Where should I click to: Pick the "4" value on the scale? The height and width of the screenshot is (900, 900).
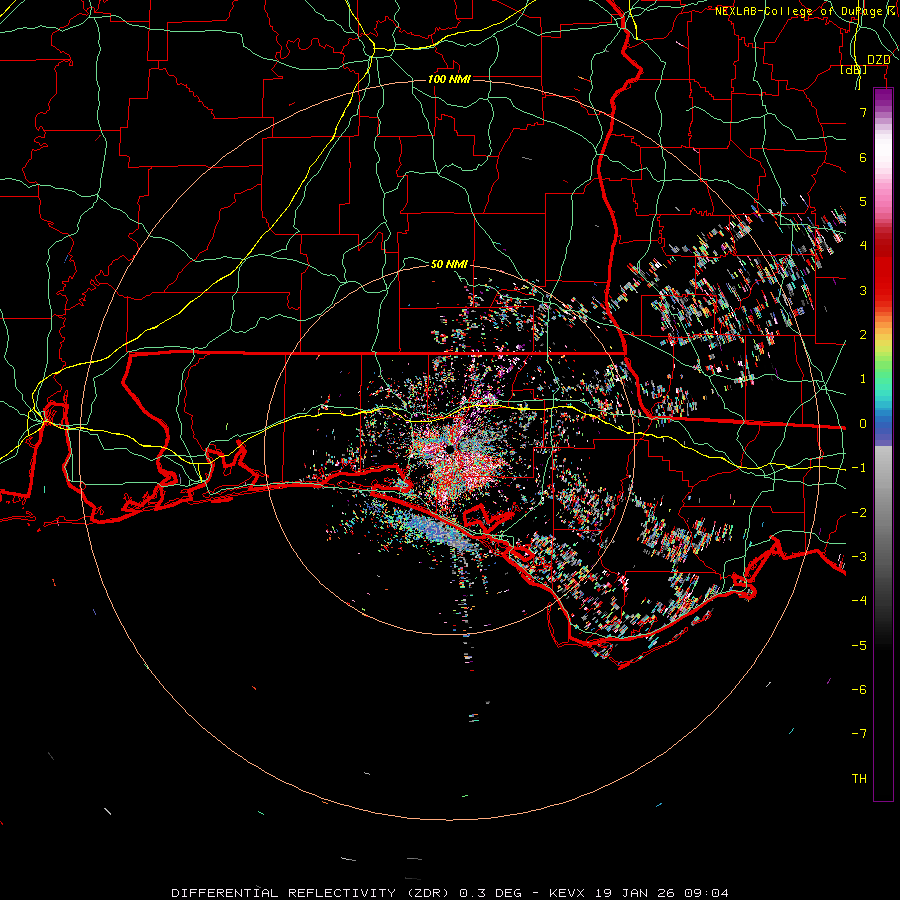(863, 246)
